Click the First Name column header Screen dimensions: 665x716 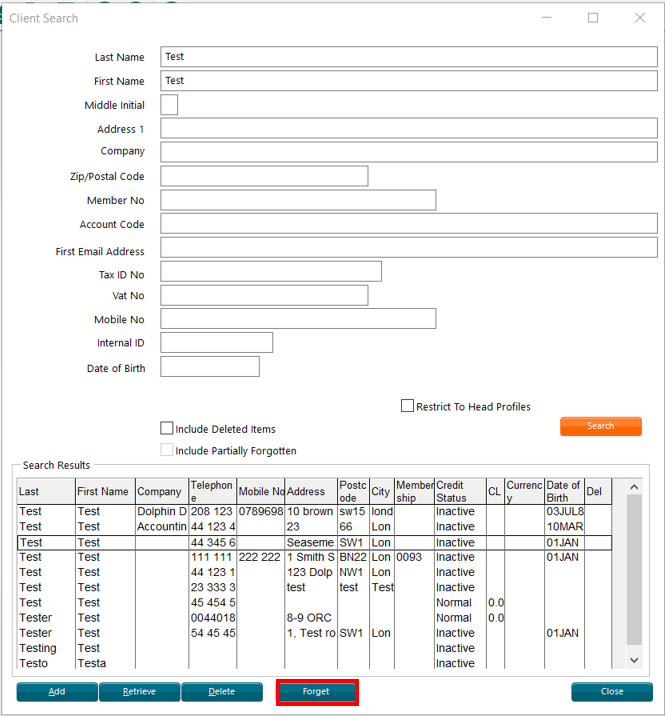pyautogui.click(x=105, y=491)
